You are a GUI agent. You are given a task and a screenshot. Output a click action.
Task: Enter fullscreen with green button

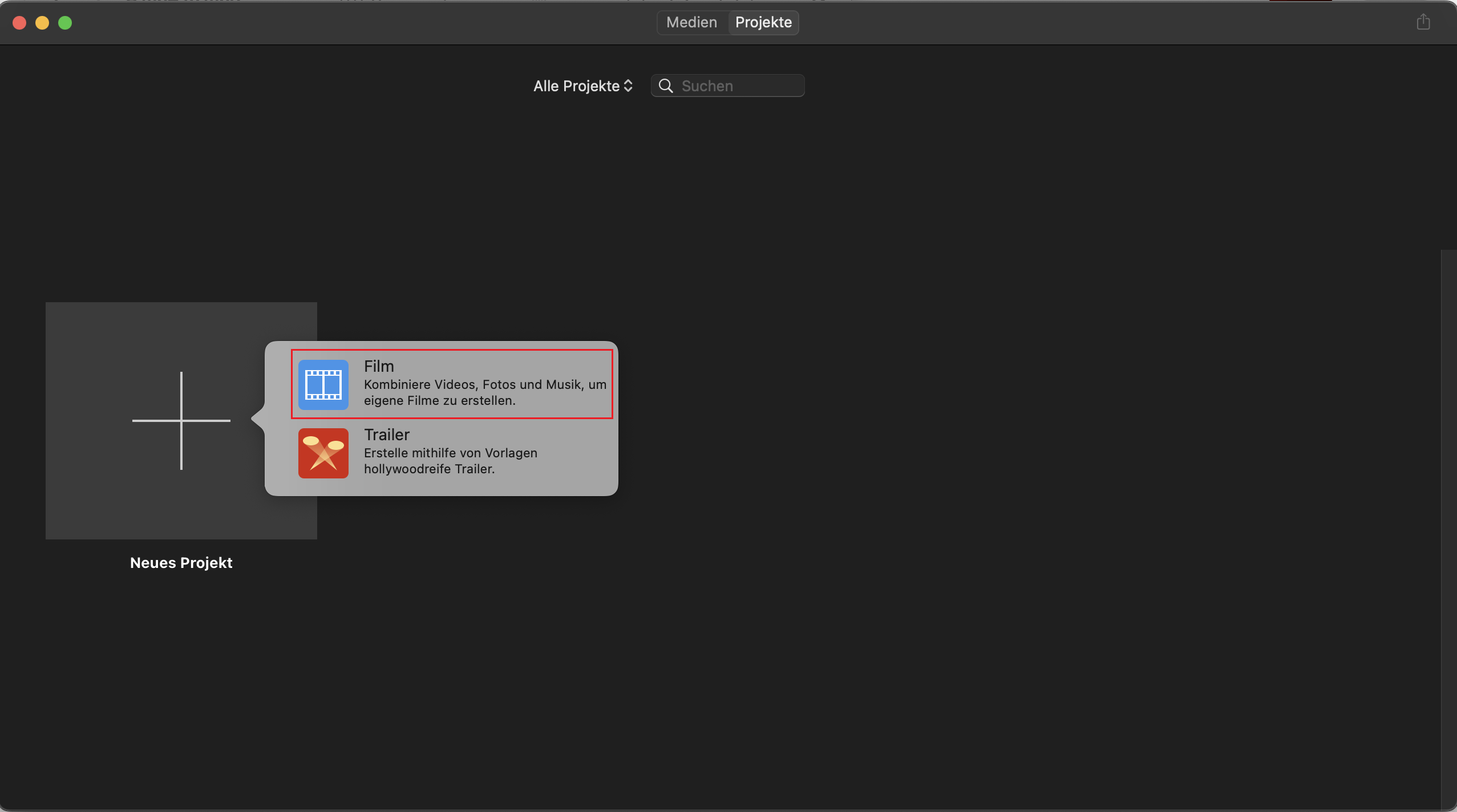pyautogui.click(x=65, y=23)
